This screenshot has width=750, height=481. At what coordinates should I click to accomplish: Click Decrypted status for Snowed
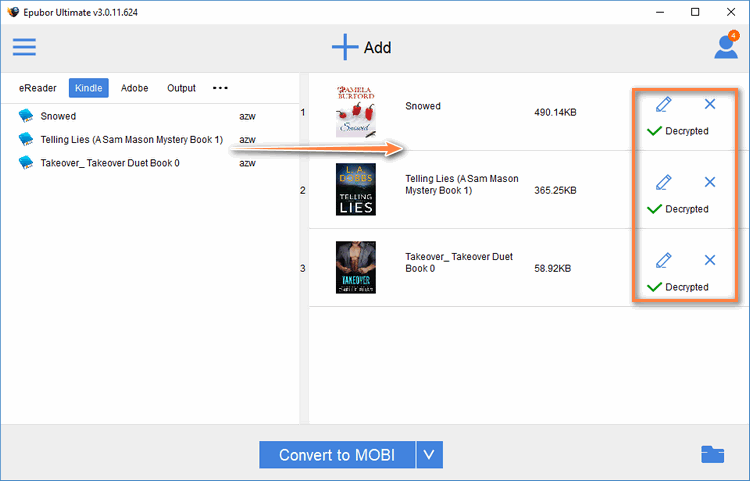[x=677, y=131]
